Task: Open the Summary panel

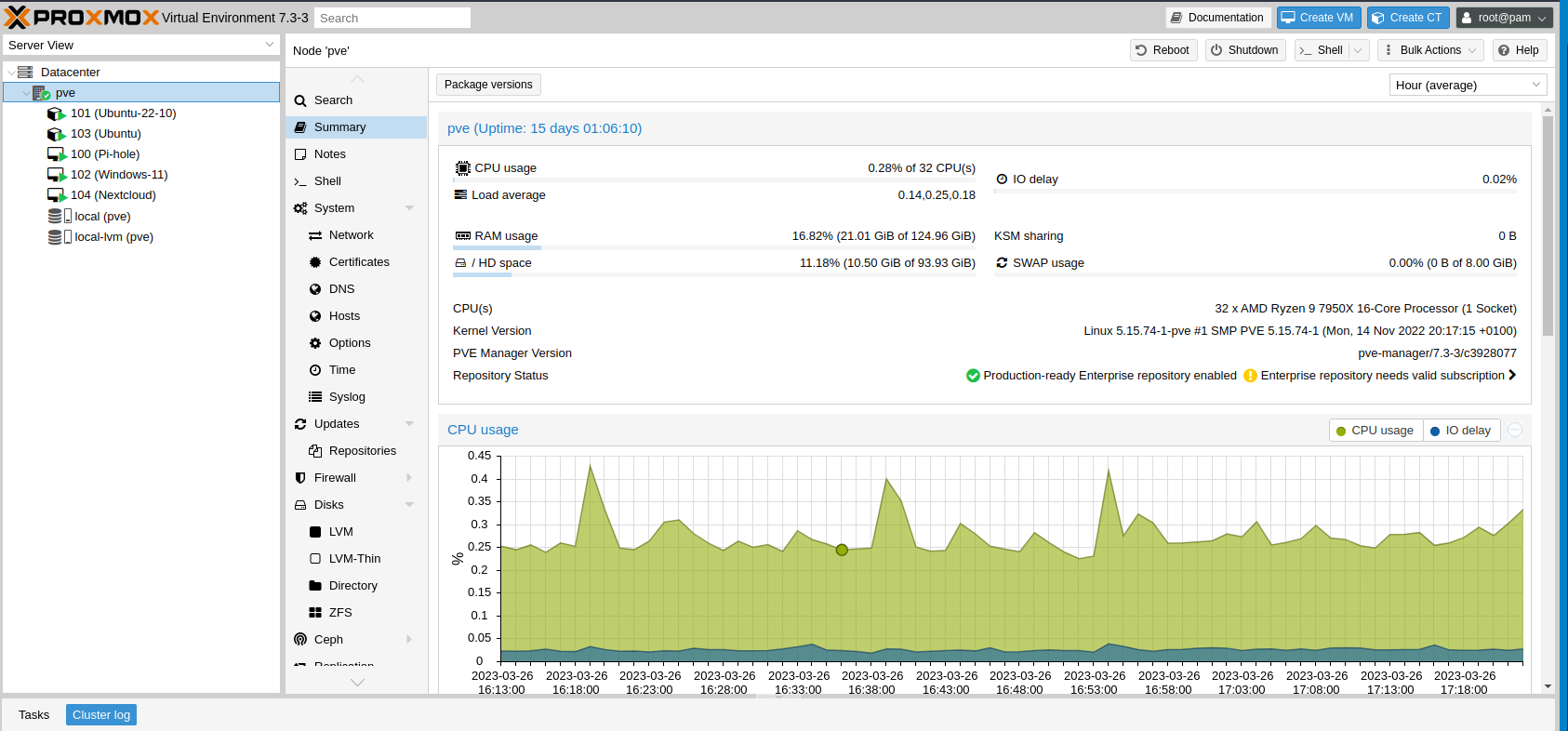Action: pos(356,127)
